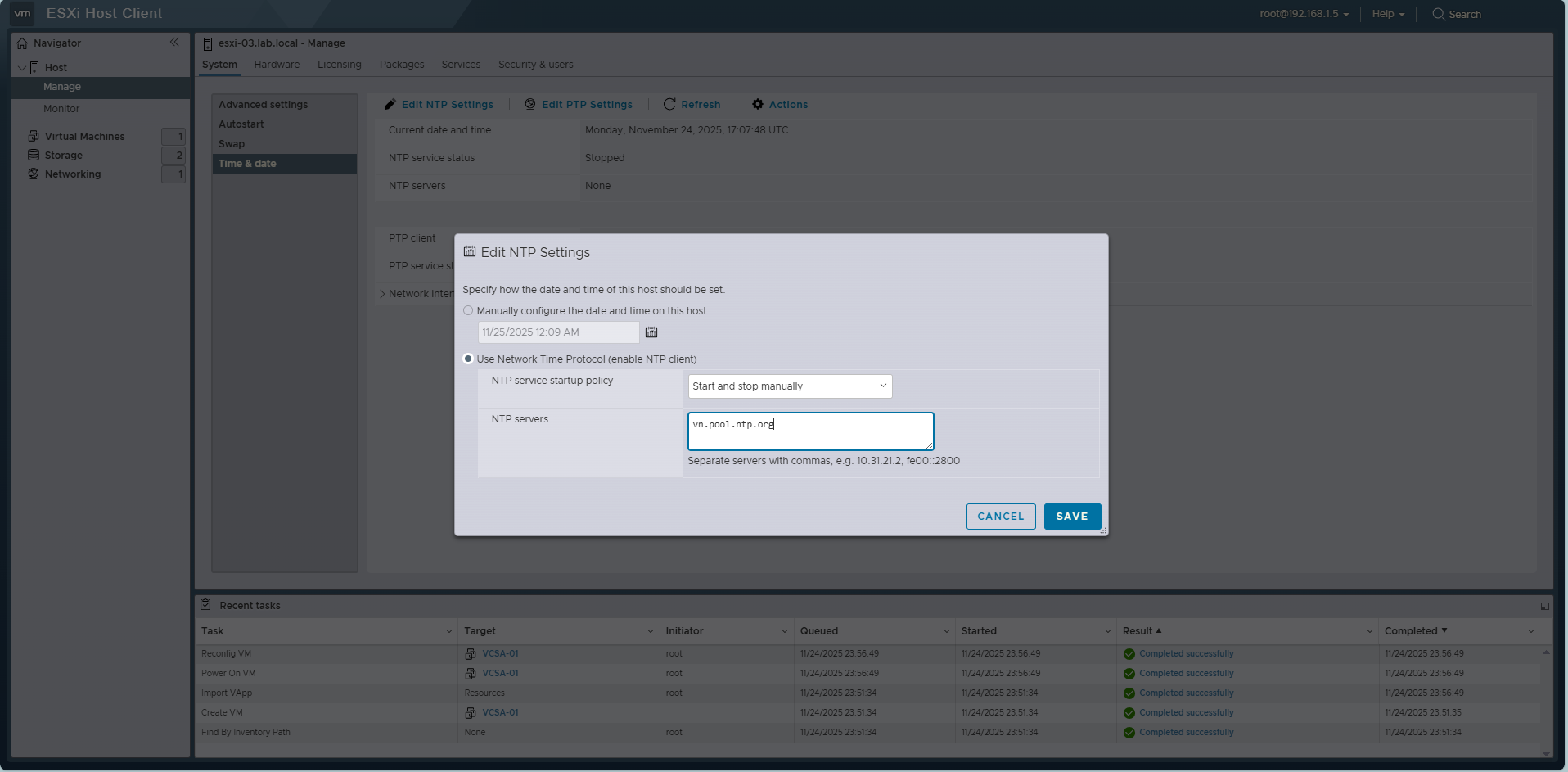This screenshot has width=1568, height=772.
Task: Click inside the NTP servers text field
Action: 809,431
